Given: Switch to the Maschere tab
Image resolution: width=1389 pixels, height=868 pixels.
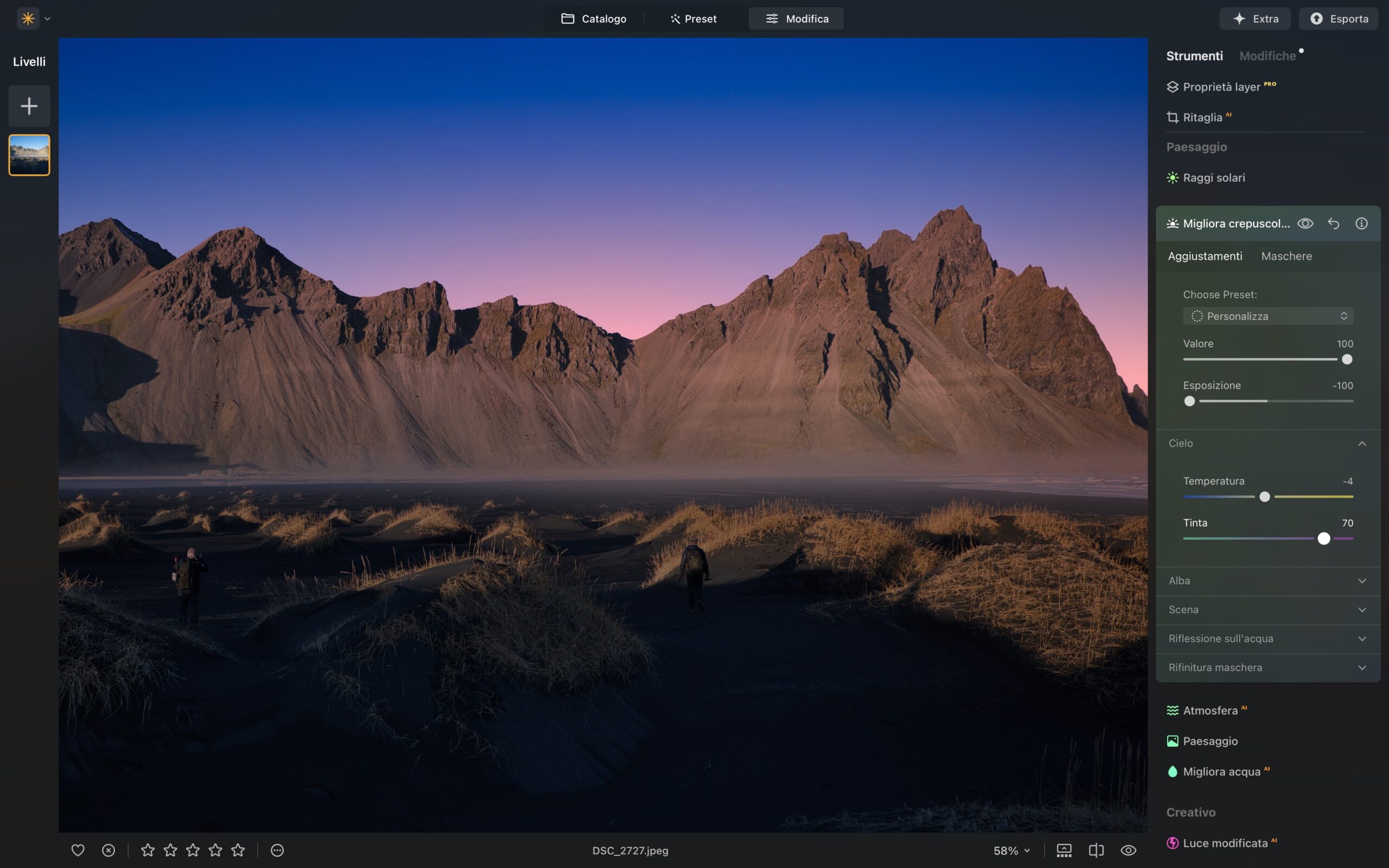Looking at the screenshot, I should pos(1286,256).
